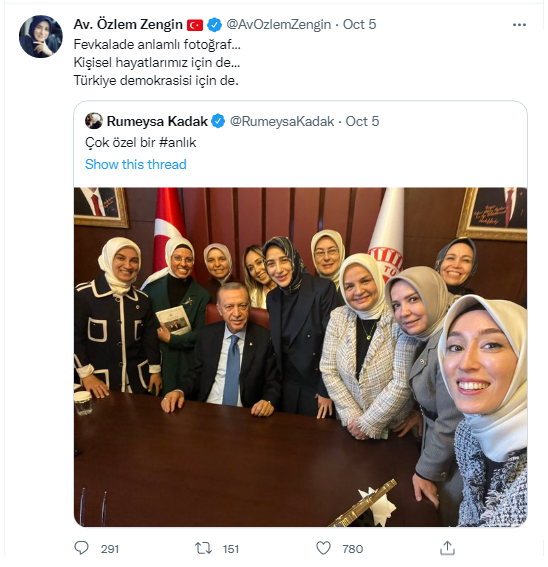The image size is (548, 567).
Task: Open the reply speech-bubble icon
Action: [81, 548]
